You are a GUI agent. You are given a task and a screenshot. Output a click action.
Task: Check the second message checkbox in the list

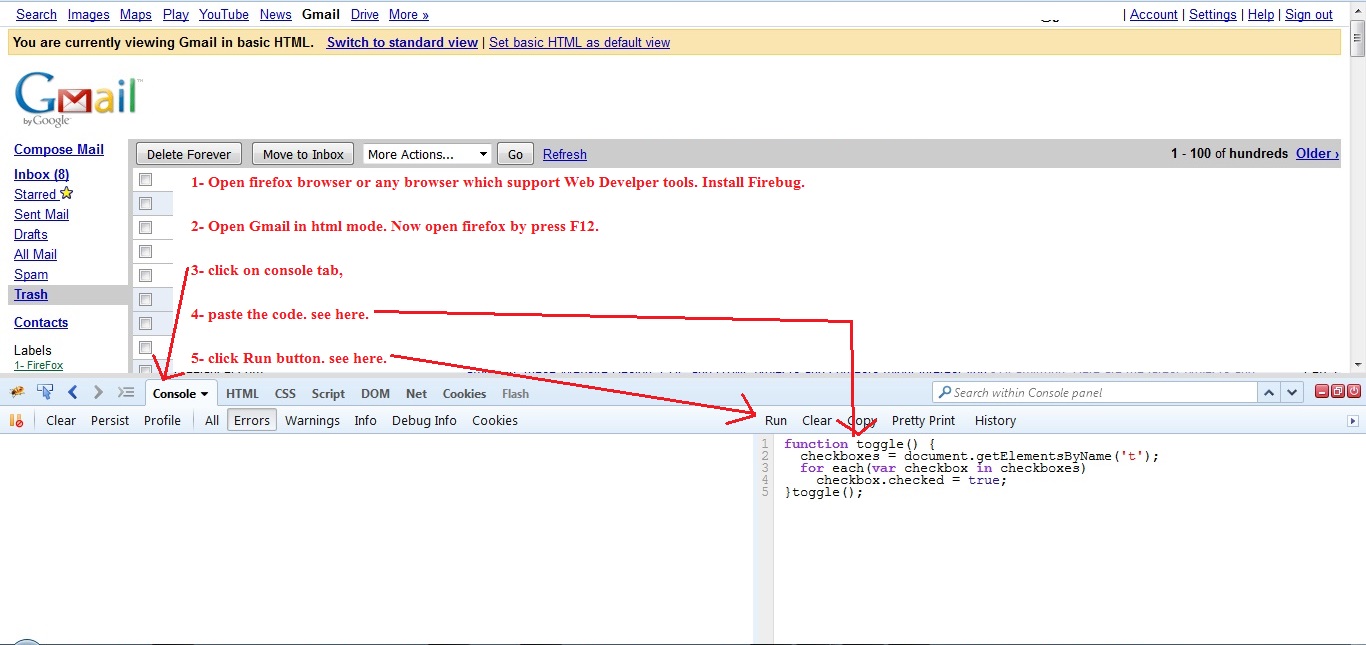[145, 203]
